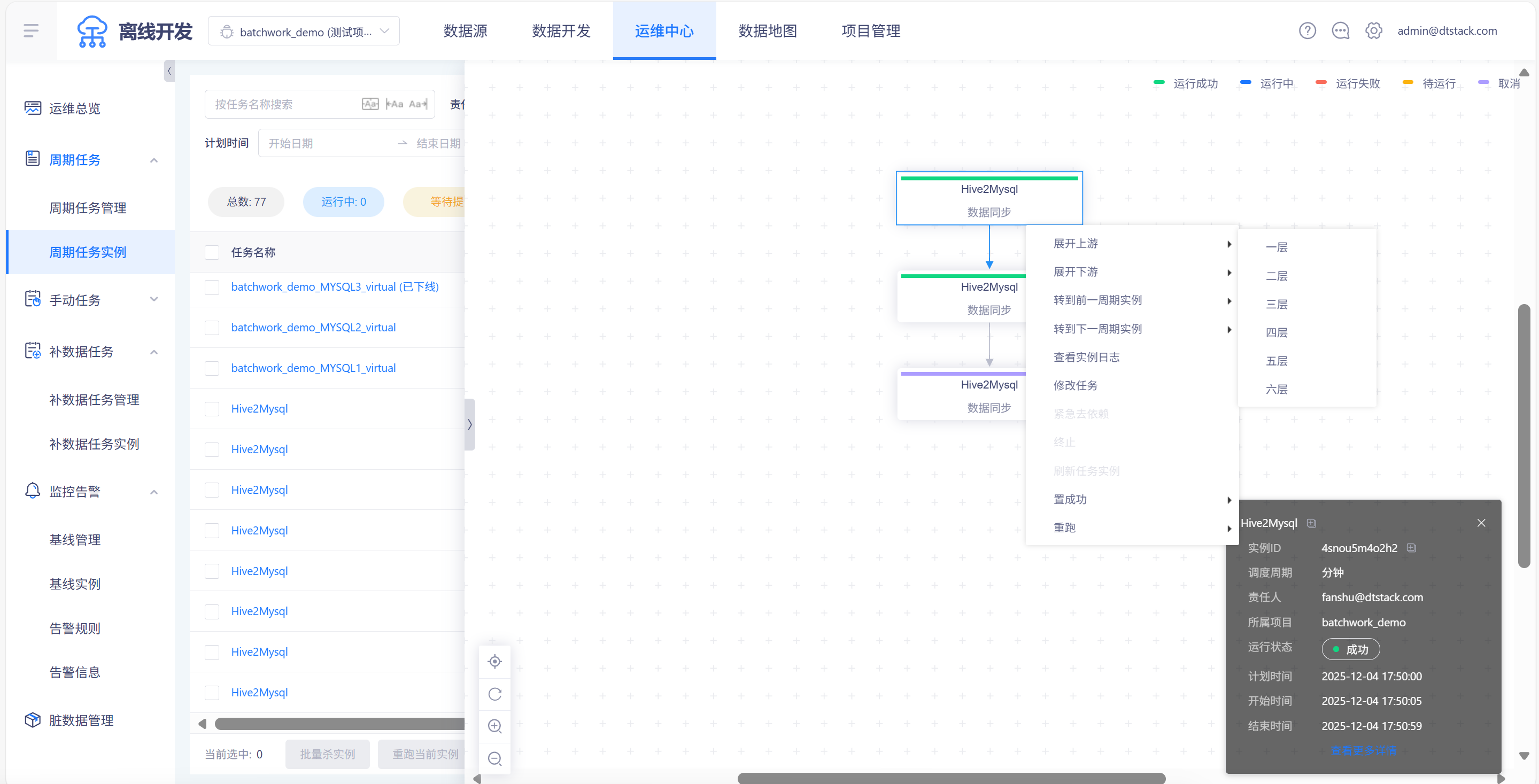Click the 手动任务 sidebar icon

click(33, 299)
